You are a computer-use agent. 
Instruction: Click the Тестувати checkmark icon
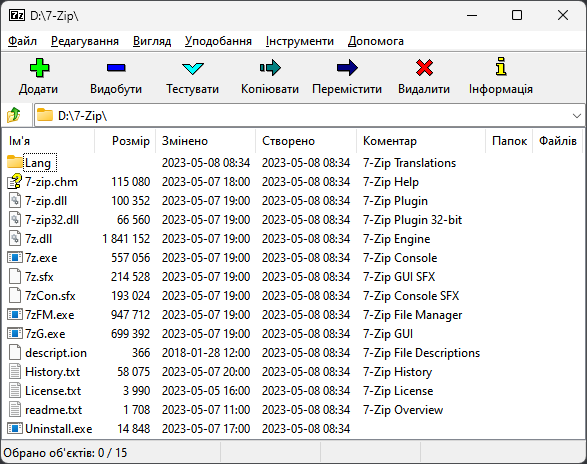[193, 69]
